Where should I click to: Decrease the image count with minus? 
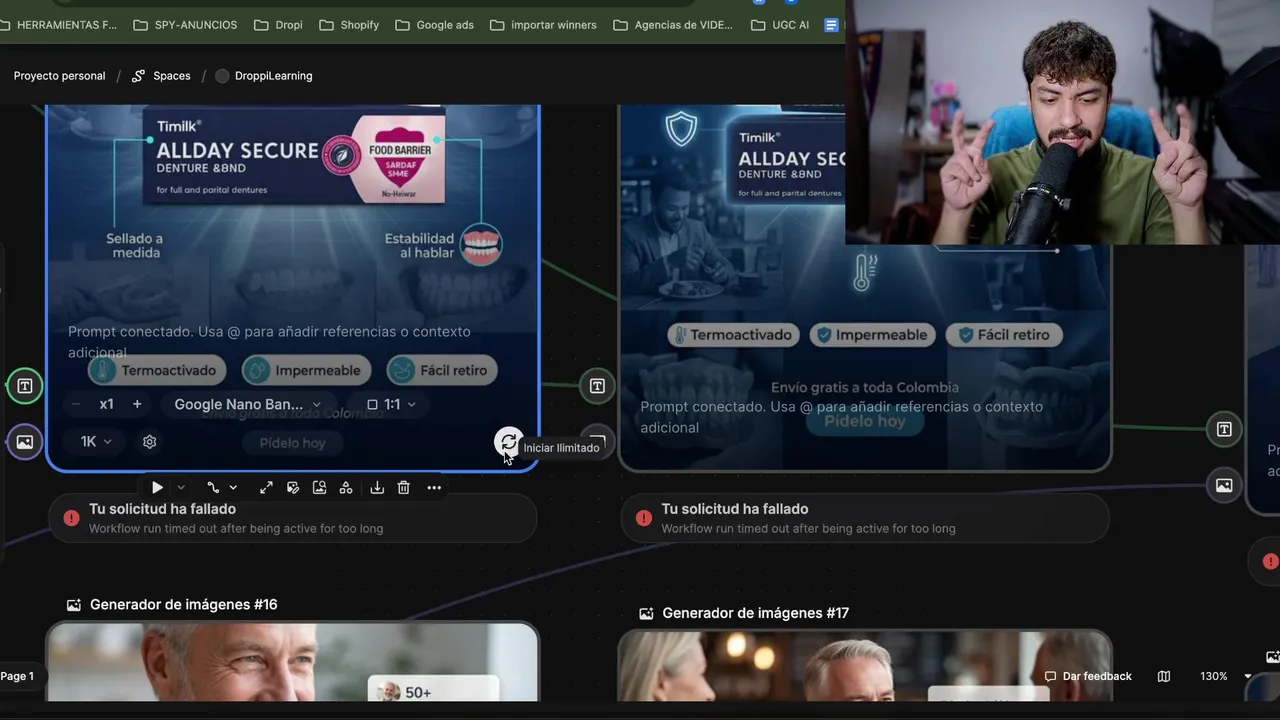tap(76, 404)
